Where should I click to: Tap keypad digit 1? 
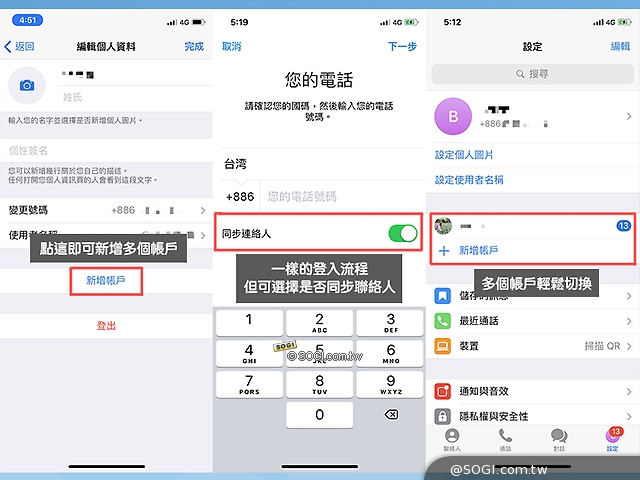pyautogui.click(x=249, y=322)
